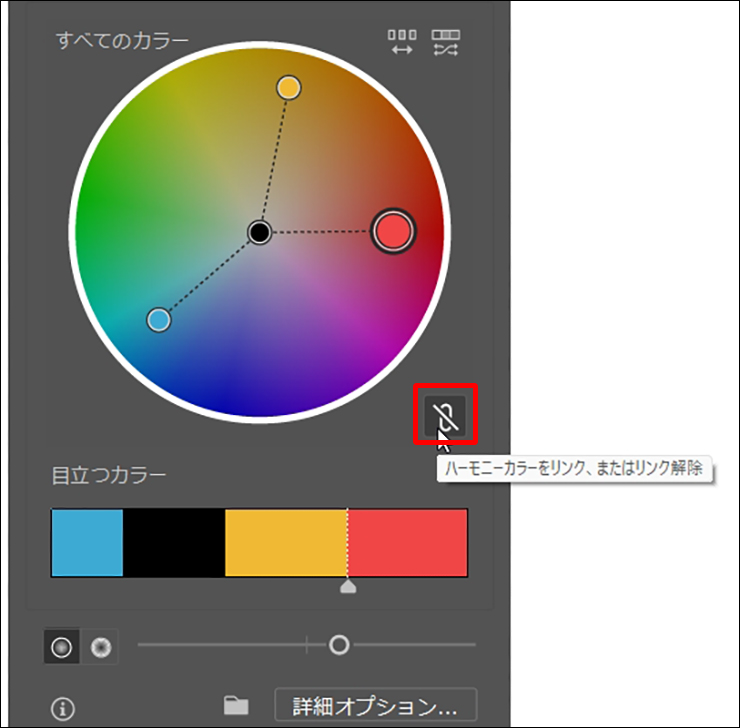
Task: Click the black swatch in 目立つカラー bar
Action: (x=174, y=543)
